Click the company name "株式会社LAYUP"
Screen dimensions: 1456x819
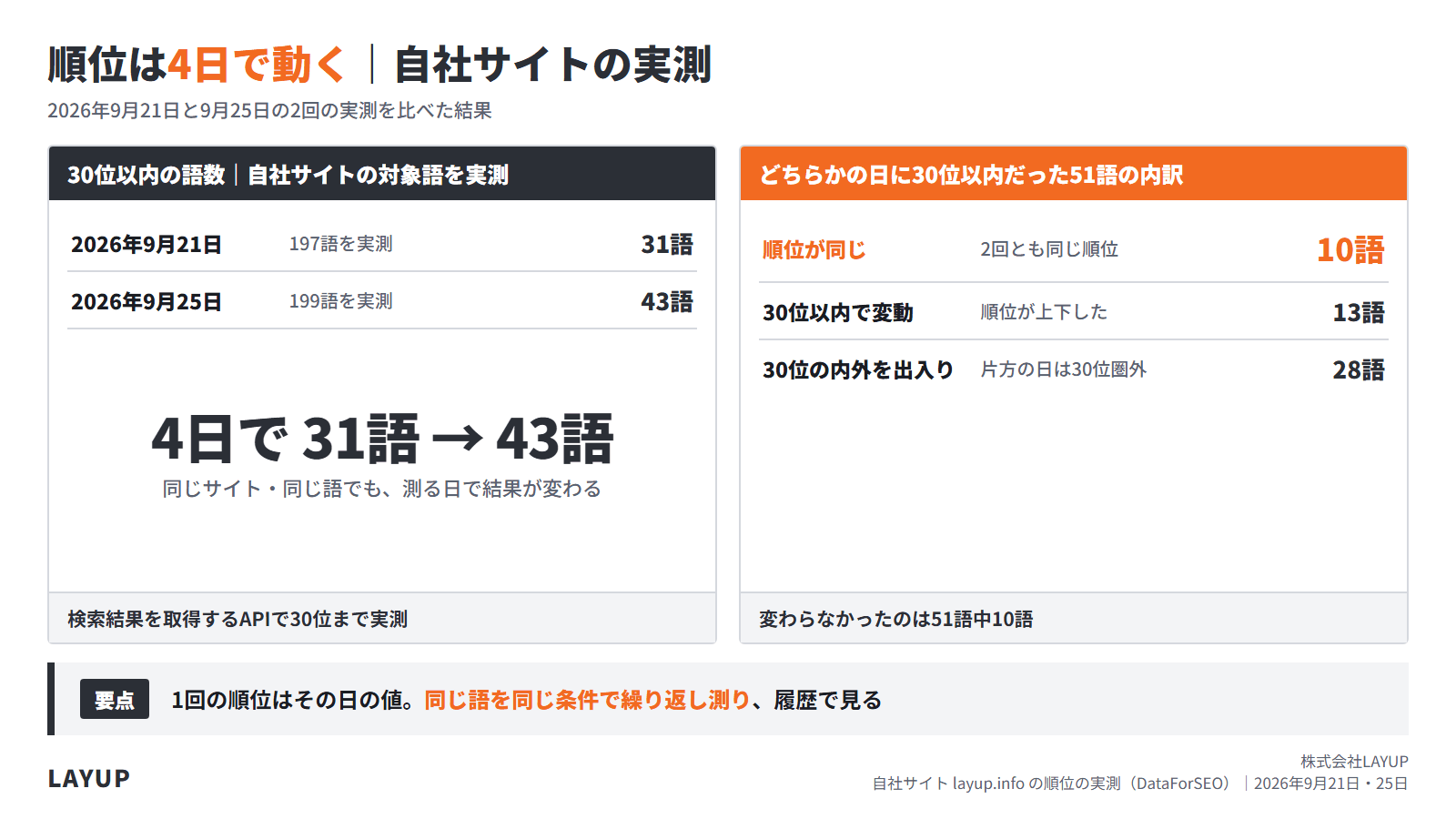(1354, 762)
